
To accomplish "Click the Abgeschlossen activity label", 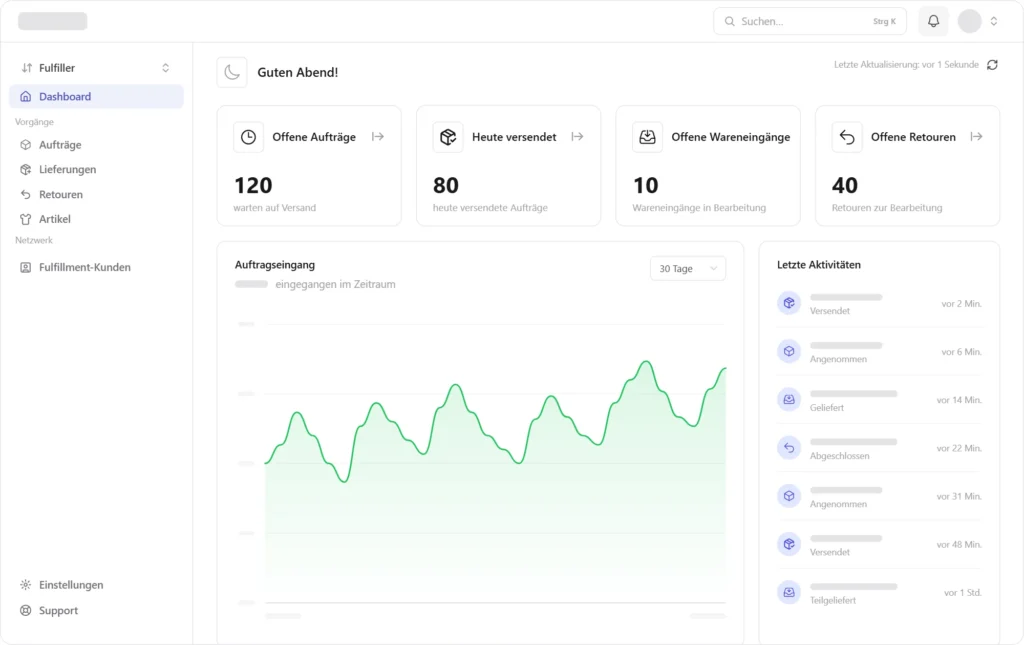I will tap(840, 456).
